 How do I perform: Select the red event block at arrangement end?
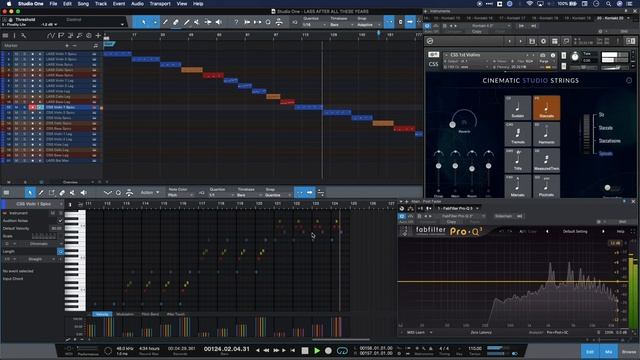[x=404, y=129]
